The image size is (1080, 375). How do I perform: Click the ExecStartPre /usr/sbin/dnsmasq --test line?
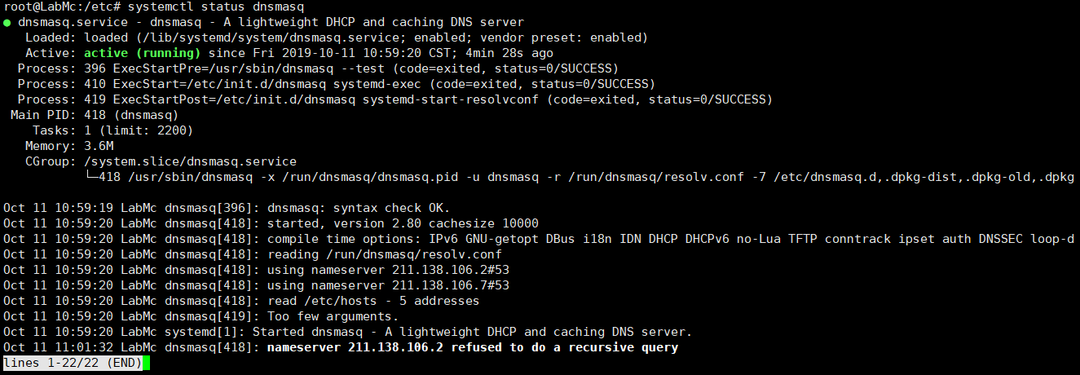[318, 68]
